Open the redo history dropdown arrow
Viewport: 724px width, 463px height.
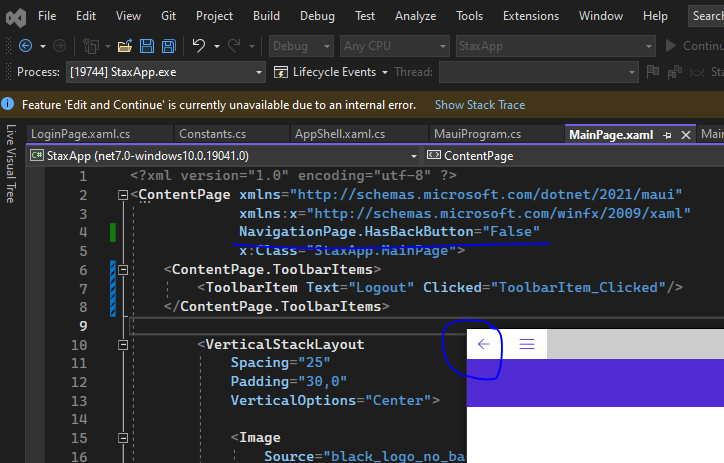point(252,46)
